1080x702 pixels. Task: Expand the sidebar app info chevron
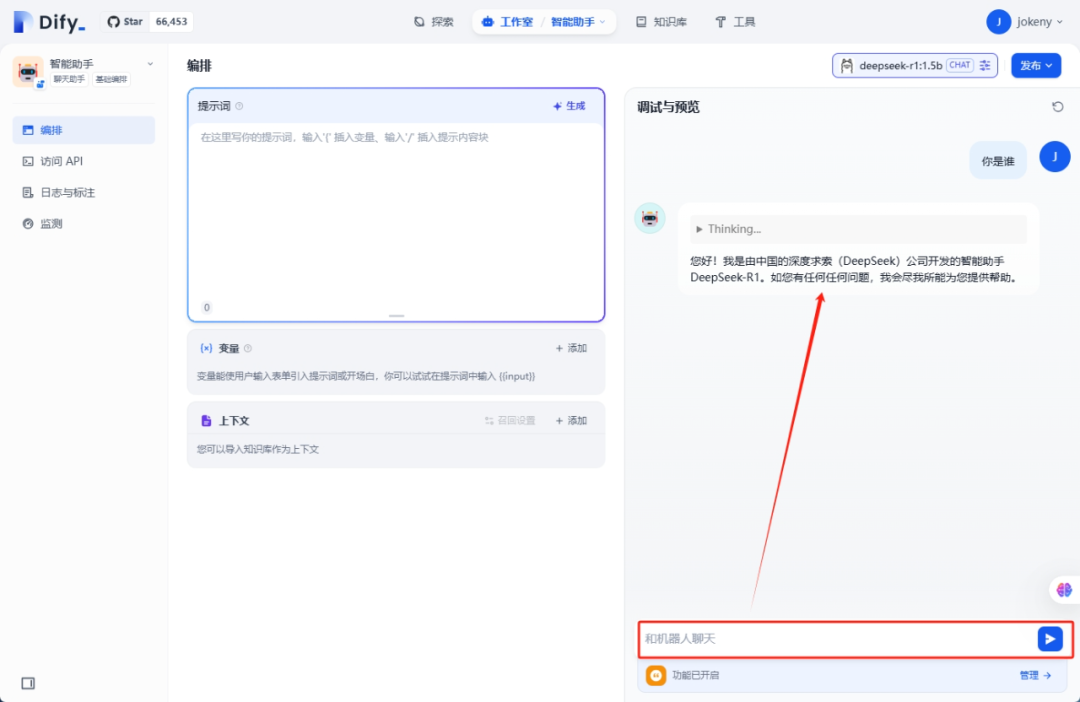[x=150, y=64]
